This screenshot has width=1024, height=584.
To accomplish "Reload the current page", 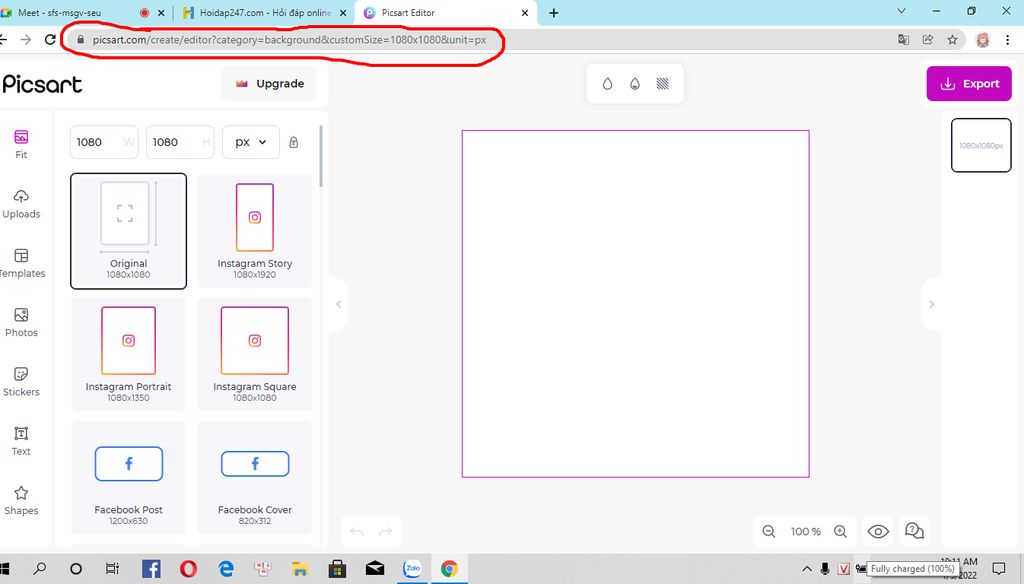I will [50, 40].
